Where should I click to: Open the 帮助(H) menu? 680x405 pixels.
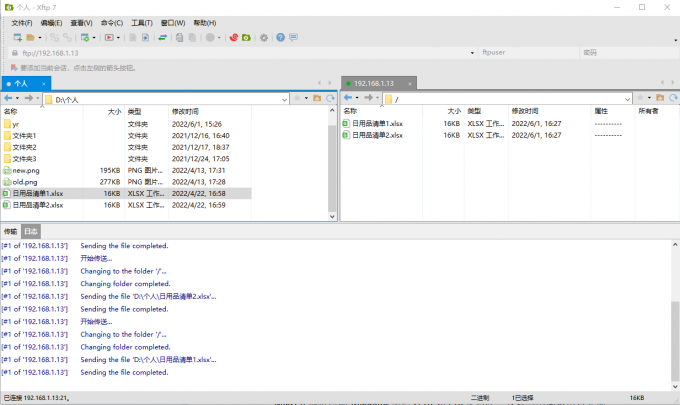(x=205, y=23)
